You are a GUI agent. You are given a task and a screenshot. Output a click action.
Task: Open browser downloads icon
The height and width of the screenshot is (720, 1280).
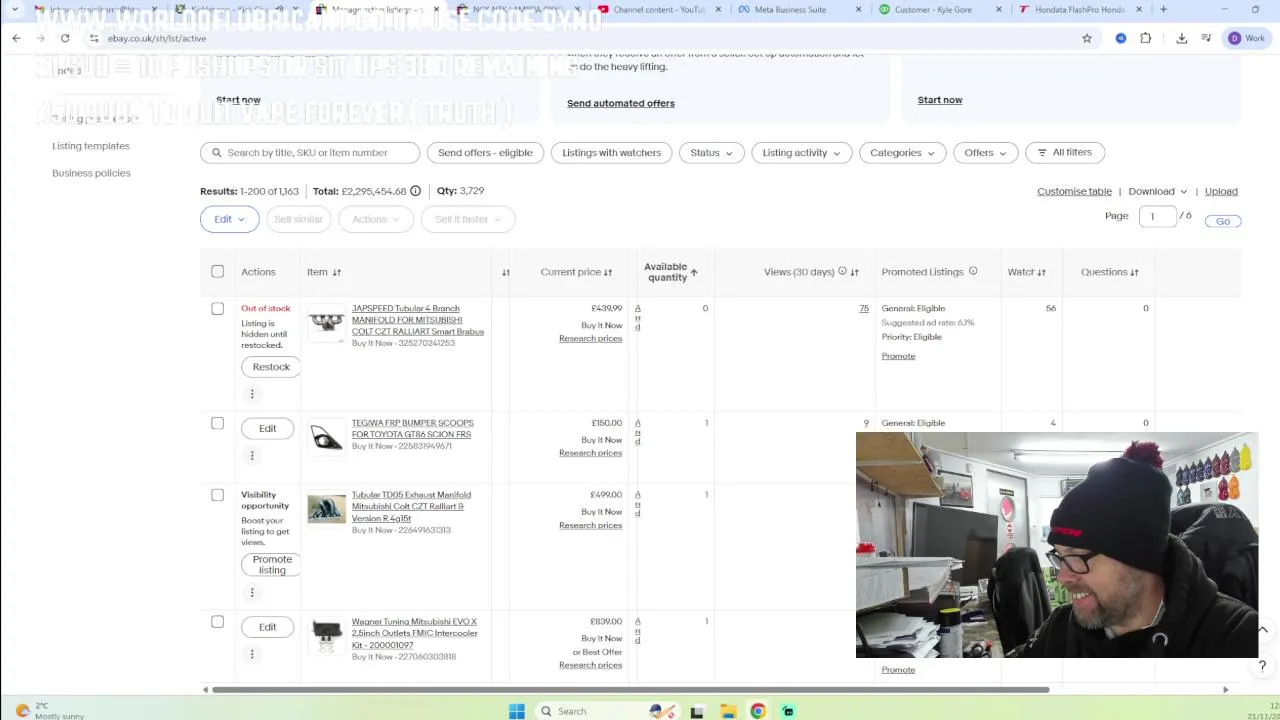(x=1181, y=38)
